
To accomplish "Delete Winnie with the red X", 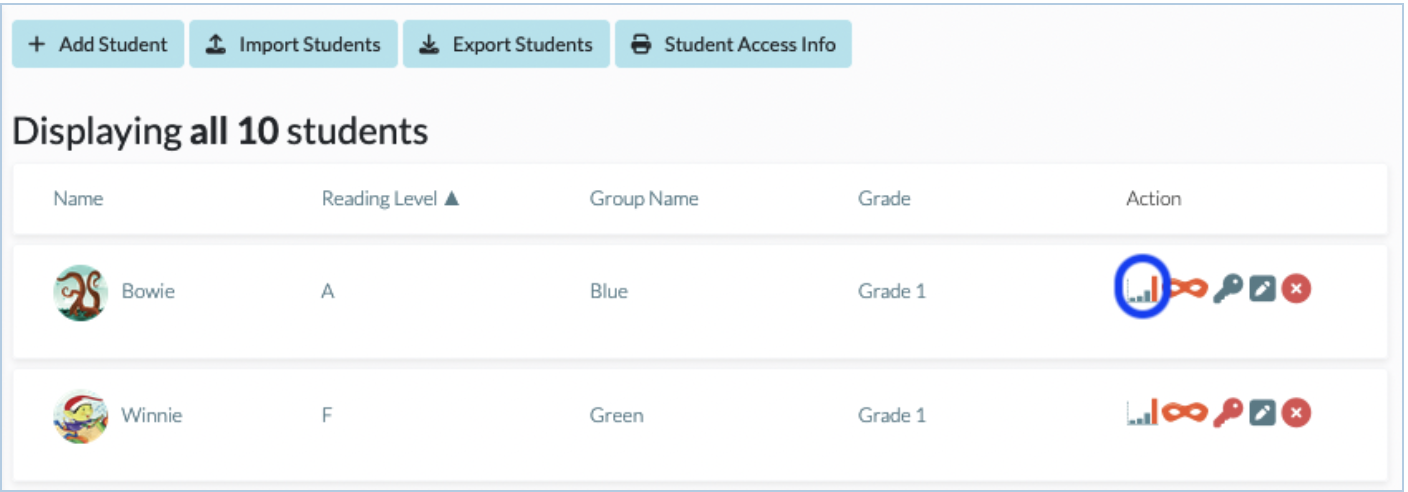I will [x=1296, y=411].
